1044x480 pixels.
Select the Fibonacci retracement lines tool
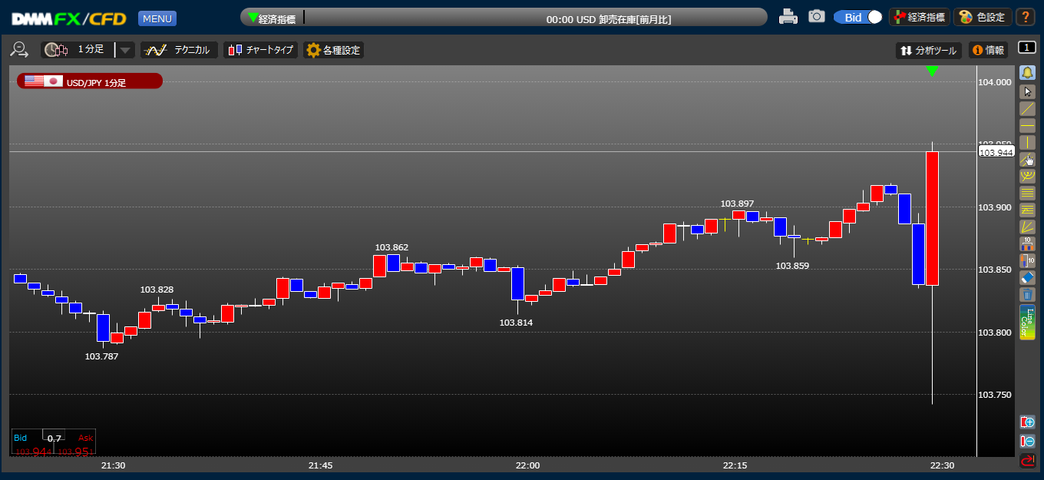pos(1027,210)
